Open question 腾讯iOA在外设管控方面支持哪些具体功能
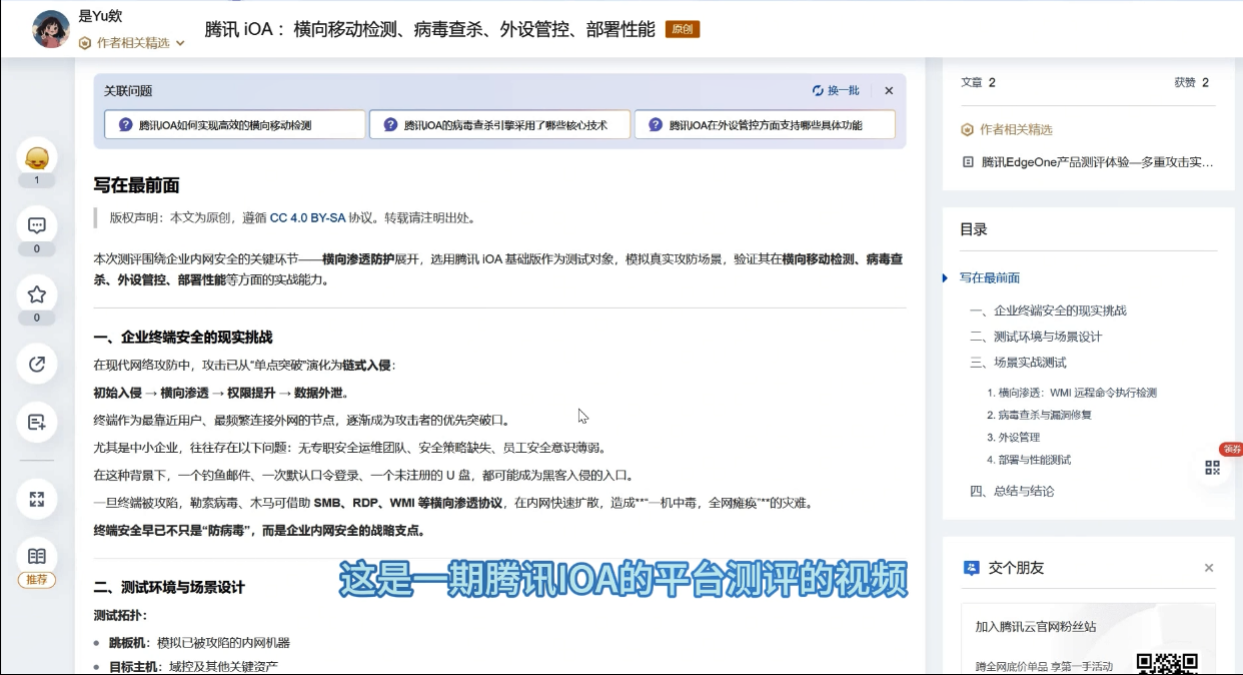This screenshot has height=675, width=1243. (765, 125)
